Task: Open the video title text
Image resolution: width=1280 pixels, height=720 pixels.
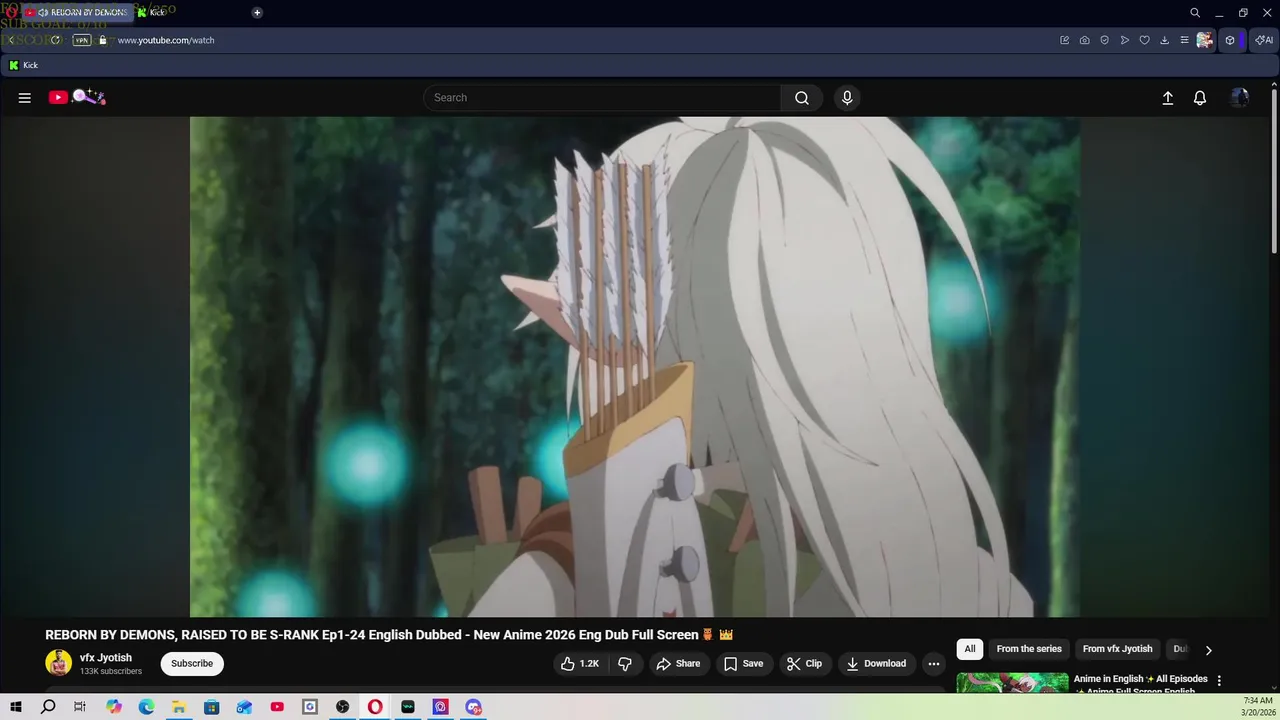Action: pos(389,635)
